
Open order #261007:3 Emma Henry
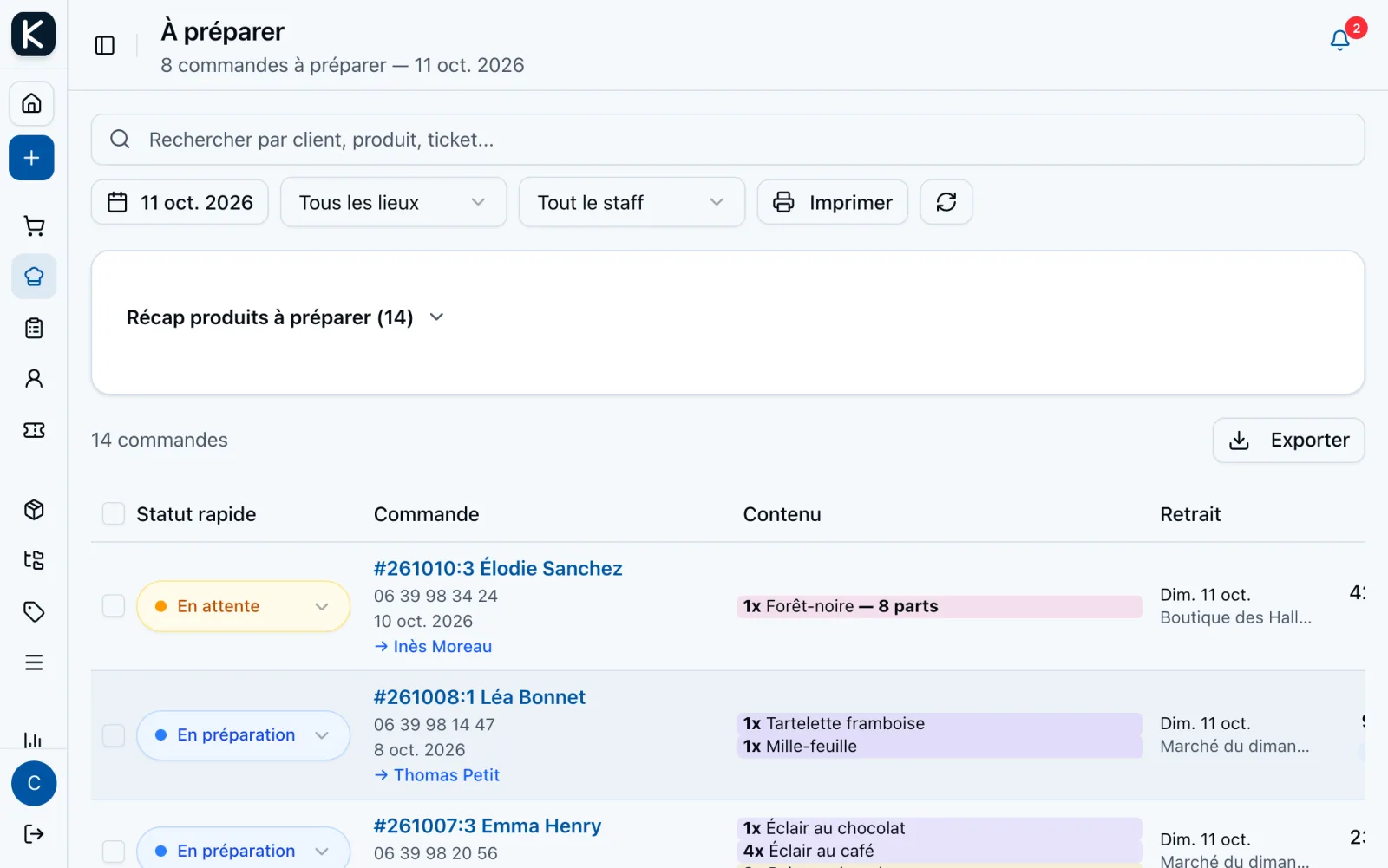(488, 826)
